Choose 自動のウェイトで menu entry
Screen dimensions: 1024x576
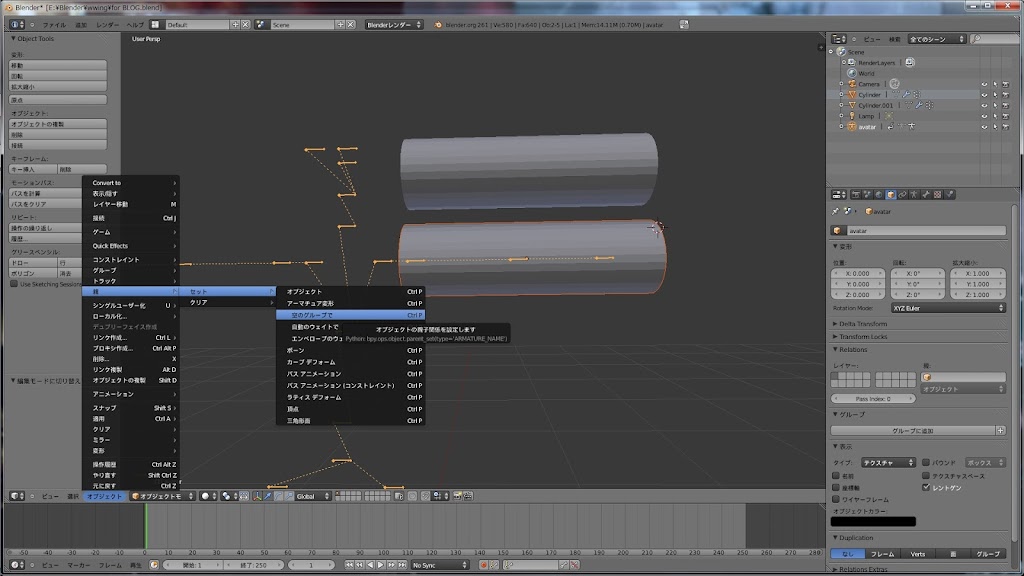point(314,327)
